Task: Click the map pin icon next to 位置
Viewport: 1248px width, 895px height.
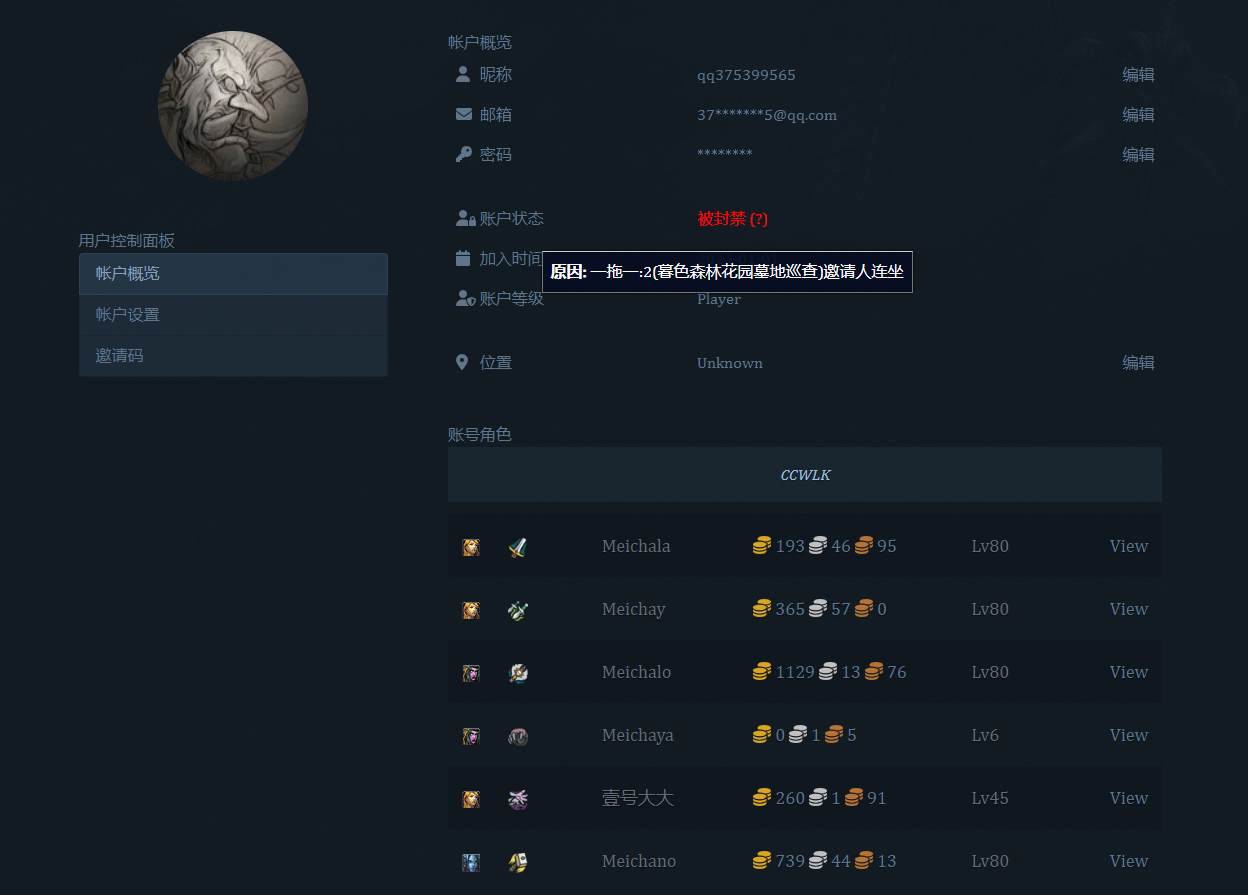Action: 462,362
